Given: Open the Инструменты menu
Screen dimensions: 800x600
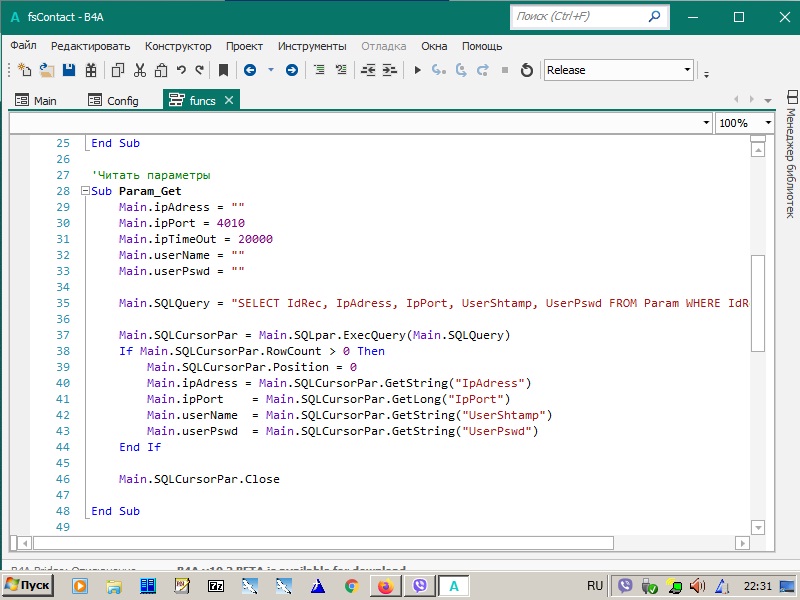Looking at the screenshot, I should tap(312, 46).
